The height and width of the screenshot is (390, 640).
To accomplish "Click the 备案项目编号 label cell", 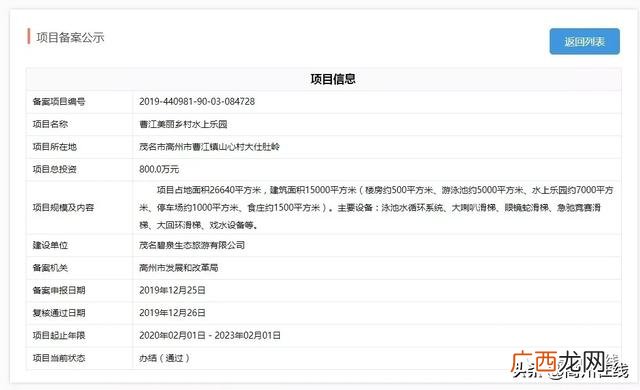I will click(x=79, y=102).
